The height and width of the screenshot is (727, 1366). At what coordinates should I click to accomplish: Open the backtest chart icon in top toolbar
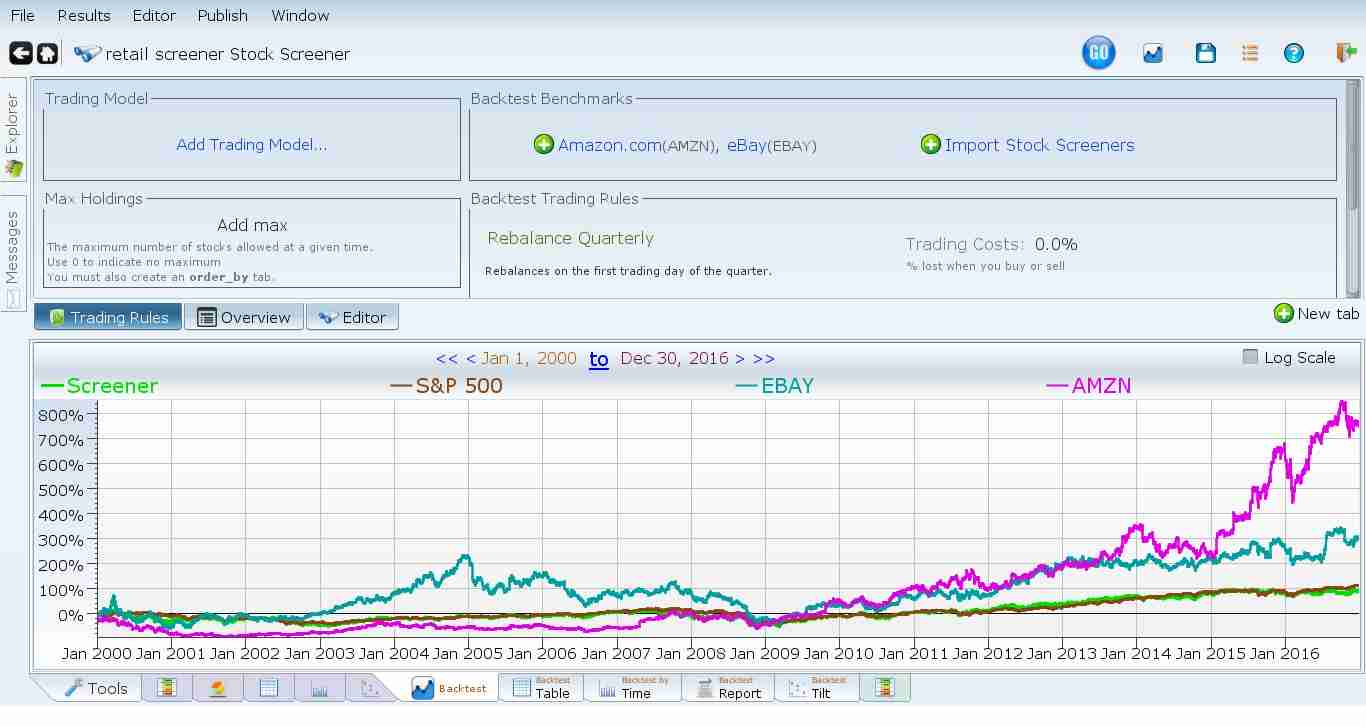(x=1153, y=53)
